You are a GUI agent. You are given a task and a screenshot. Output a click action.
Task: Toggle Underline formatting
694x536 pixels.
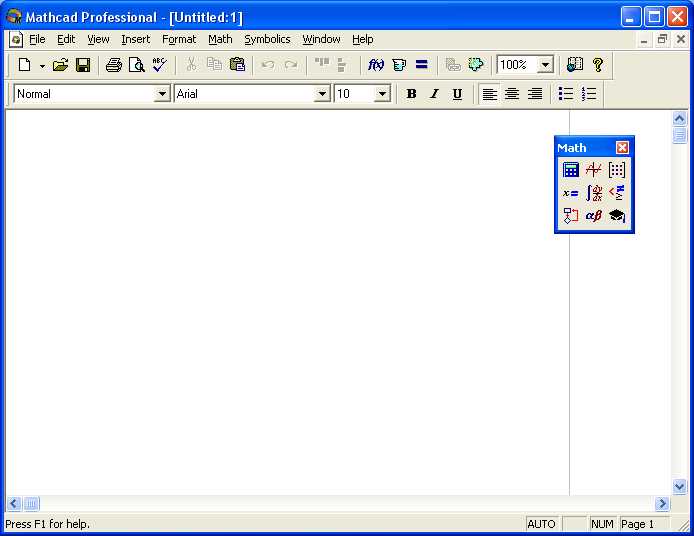pos(457,94)
